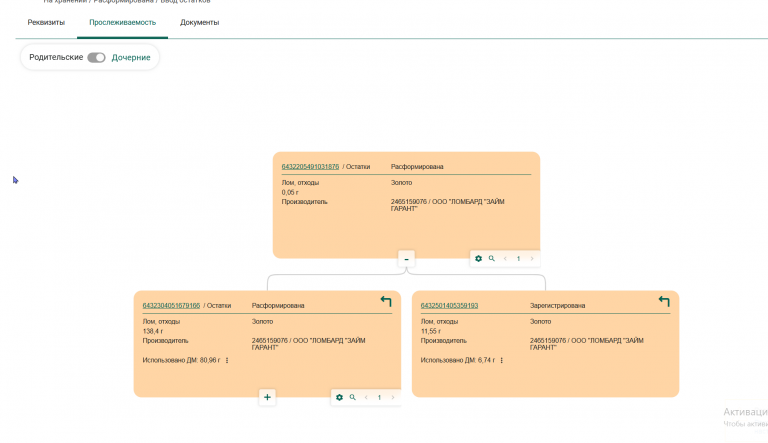The width and height of the screenshot is (768, 443).
Task: Switch to the Документы tab
Action: pyautogui.click(x=199, y=23)
